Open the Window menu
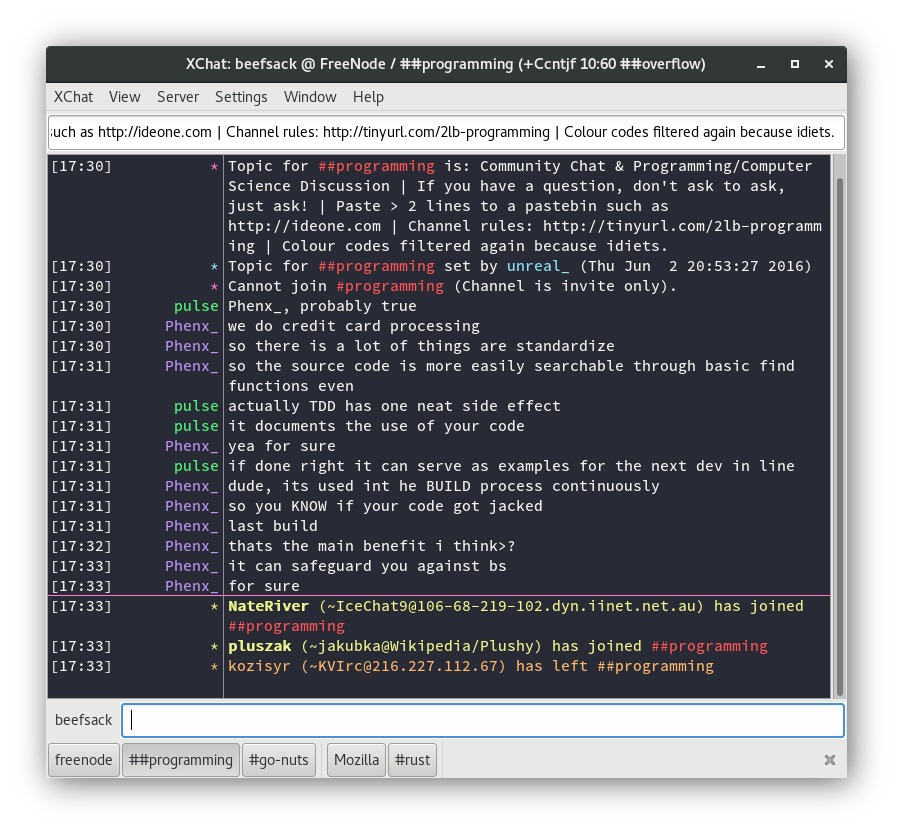Viewport: 901px width, 832px height. click(309, 97)
